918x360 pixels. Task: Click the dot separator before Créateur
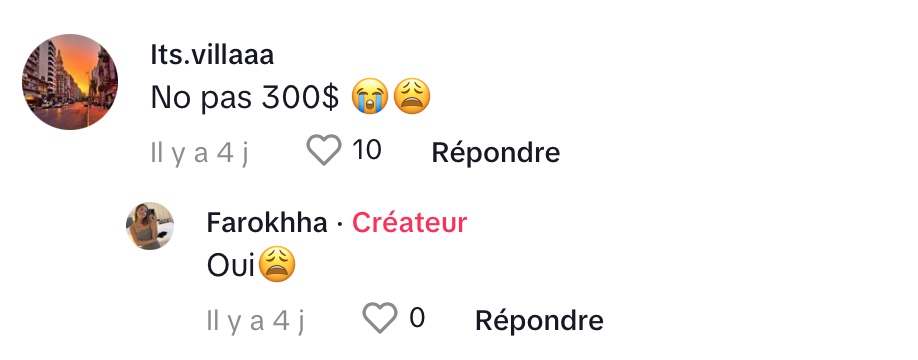(x=340, y=224)
